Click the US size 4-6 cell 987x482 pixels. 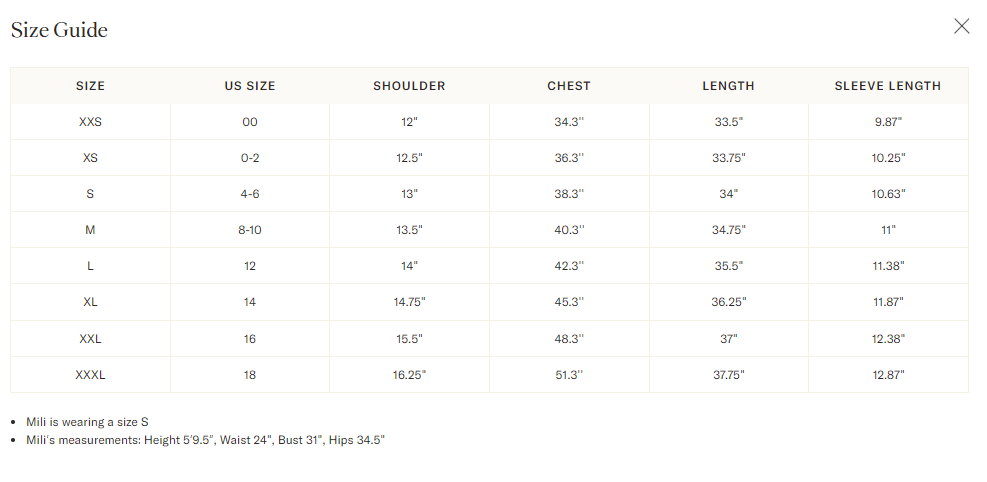point(250,194)
